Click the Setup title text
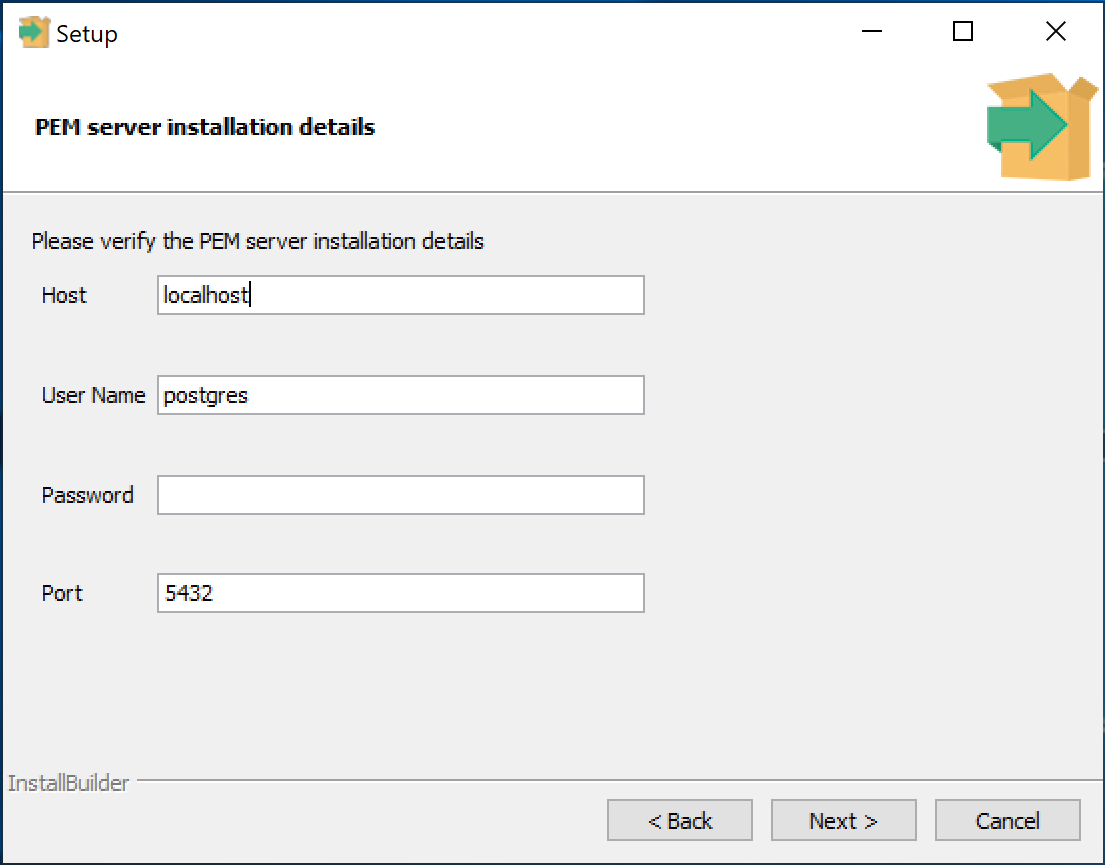The width and height of the screenshot is (1105, 865). pyautogui.click(x=87, y=34)
